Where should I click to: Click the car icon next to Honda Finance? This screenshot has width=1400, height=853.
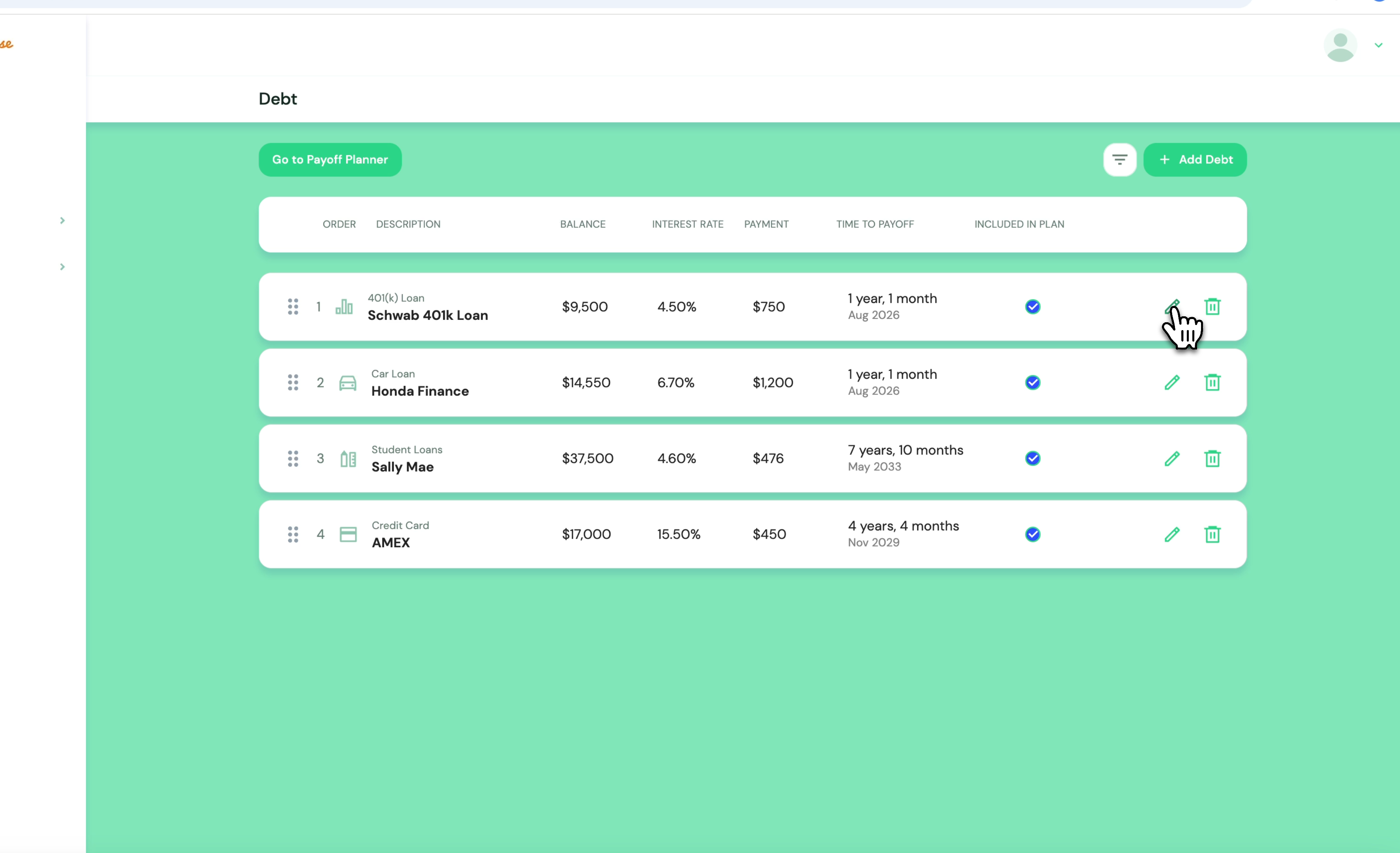pyautogui.click(x=348, y=382)
